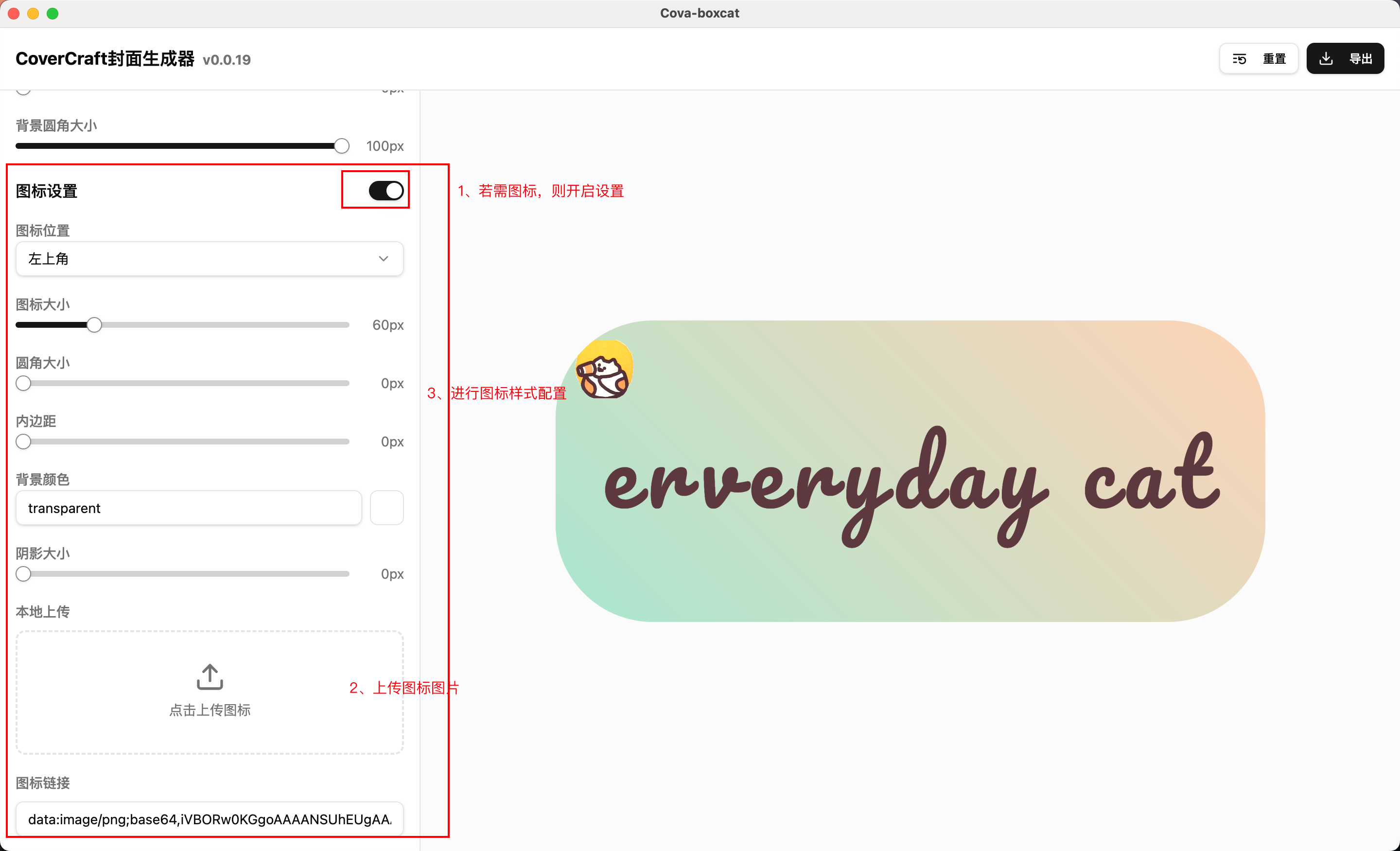Click the Cova-boxcat window title
Image resolution: width=1400 pixels, height=851 pixels.
pyautogui.click(x=700, y=13)
